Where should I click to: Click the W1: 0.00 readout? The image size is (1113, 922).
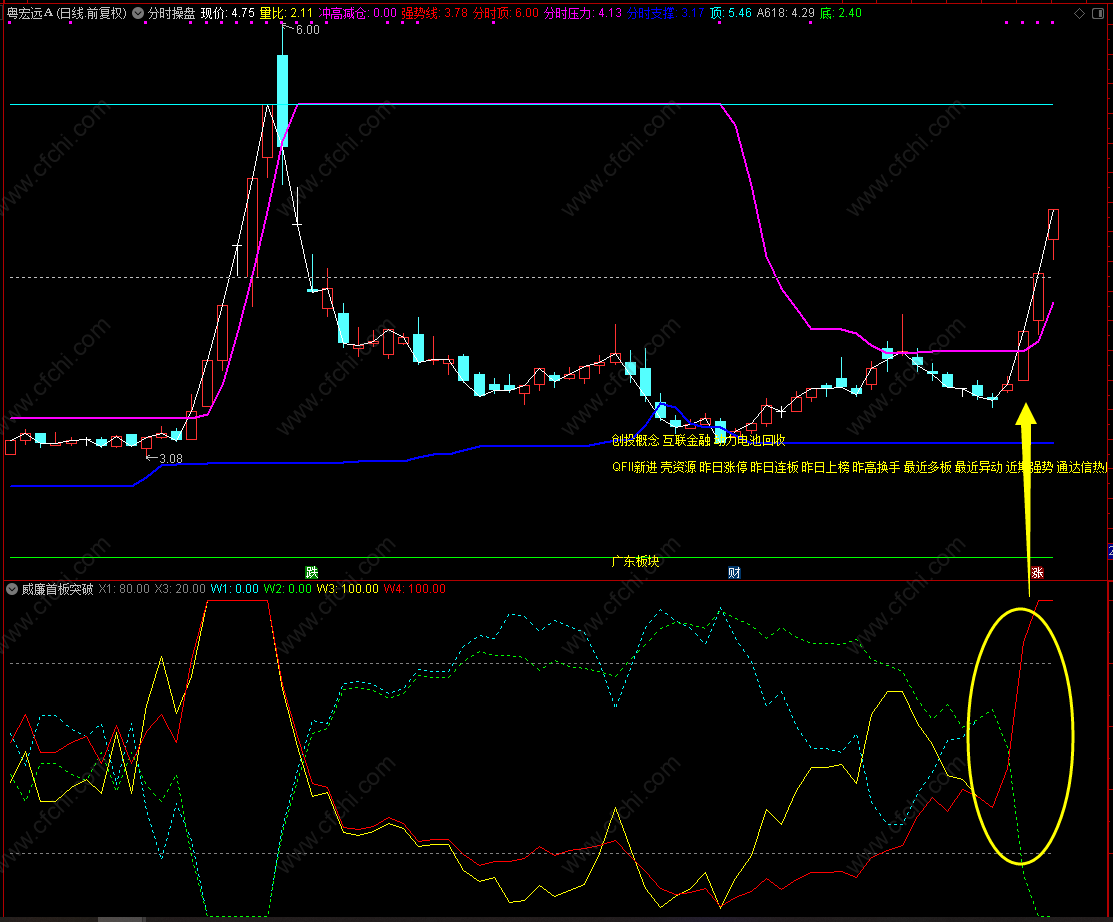coord(235,589)
